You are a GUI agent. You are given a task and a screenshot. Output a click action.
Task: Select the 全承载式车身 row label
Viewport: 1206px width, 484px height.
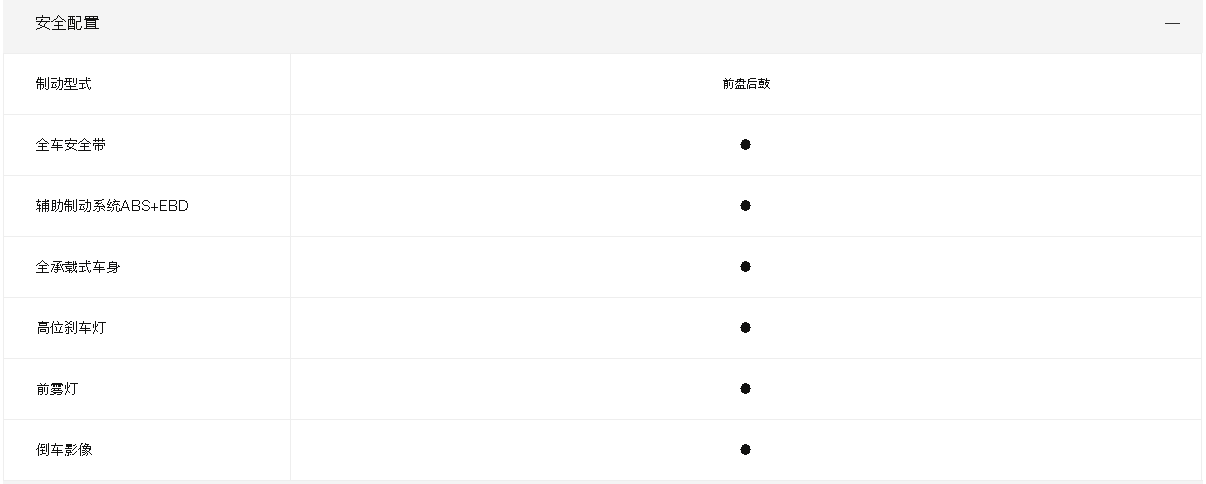click(77, 267)
